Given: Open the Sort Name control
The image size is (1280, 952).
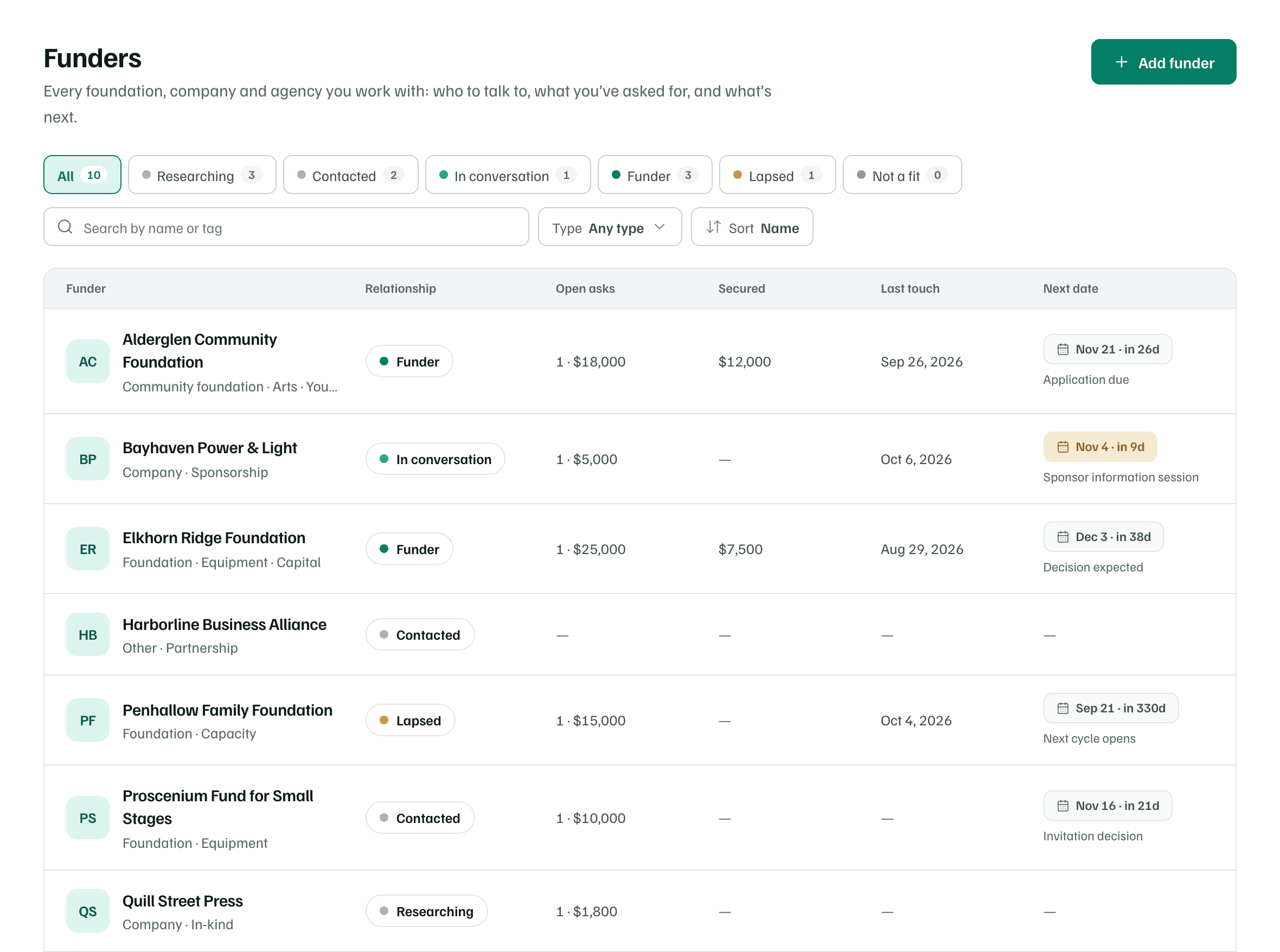Looking at the screenshot, I should 752,227.
